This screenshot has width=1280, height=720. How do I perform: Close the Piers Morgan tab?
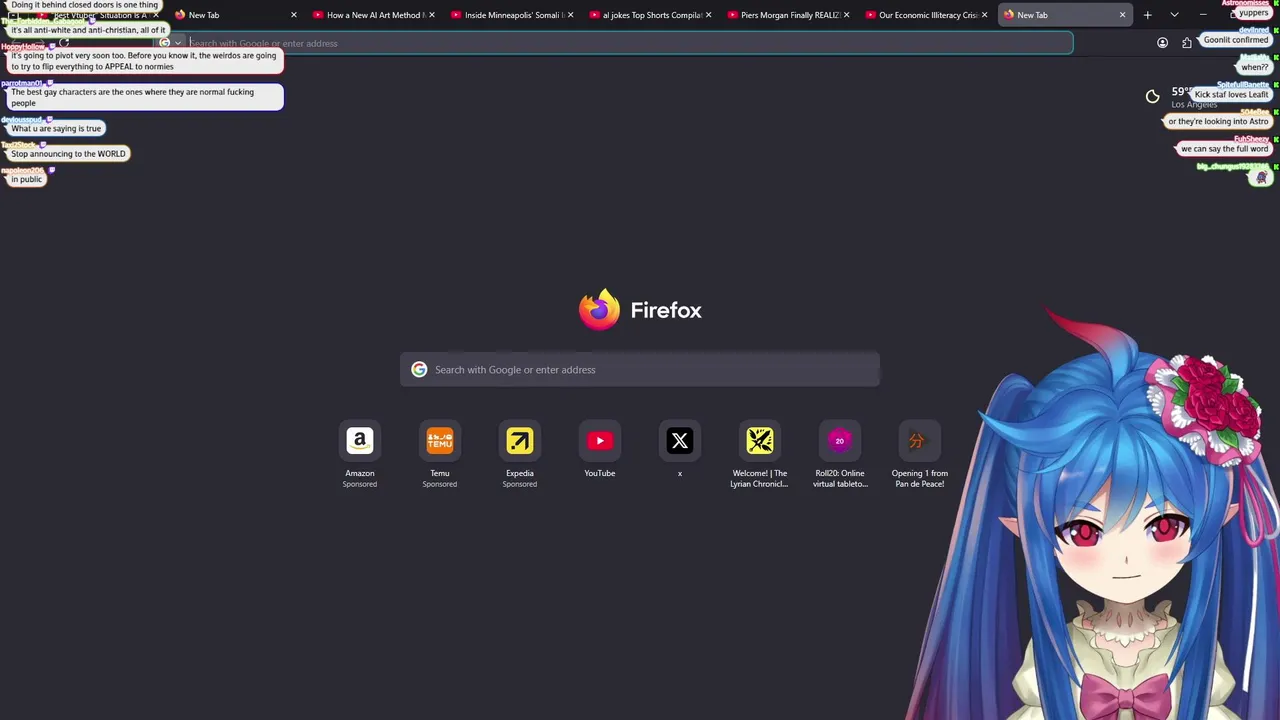pos(846,15)
